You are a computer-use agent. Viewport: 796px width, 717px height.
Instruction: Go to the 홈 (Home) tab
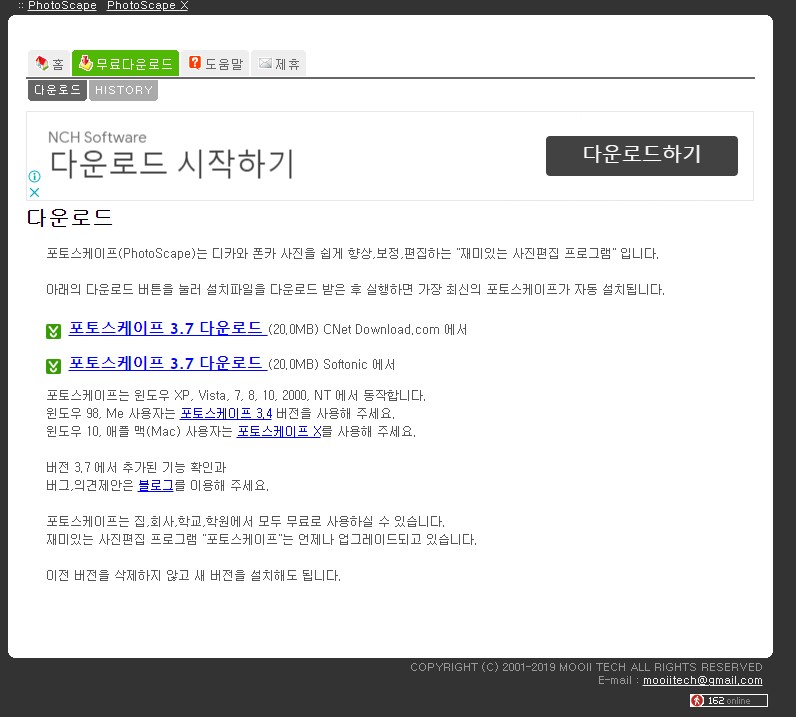pos(49,63)
